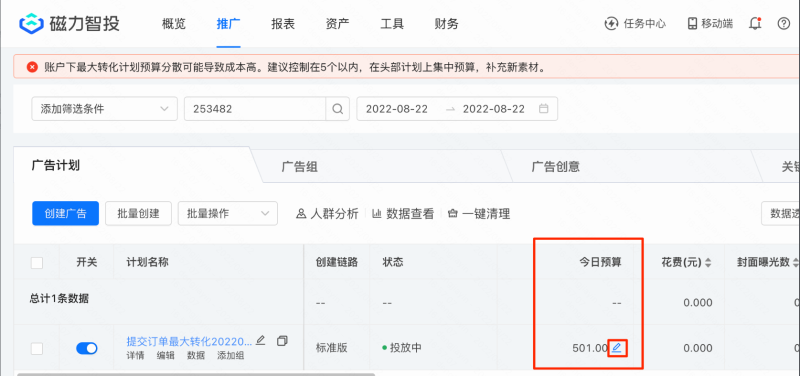Click the 一键清理 icon
The image size is (800, 376).
pyautogui.click(x=452, y=214)
